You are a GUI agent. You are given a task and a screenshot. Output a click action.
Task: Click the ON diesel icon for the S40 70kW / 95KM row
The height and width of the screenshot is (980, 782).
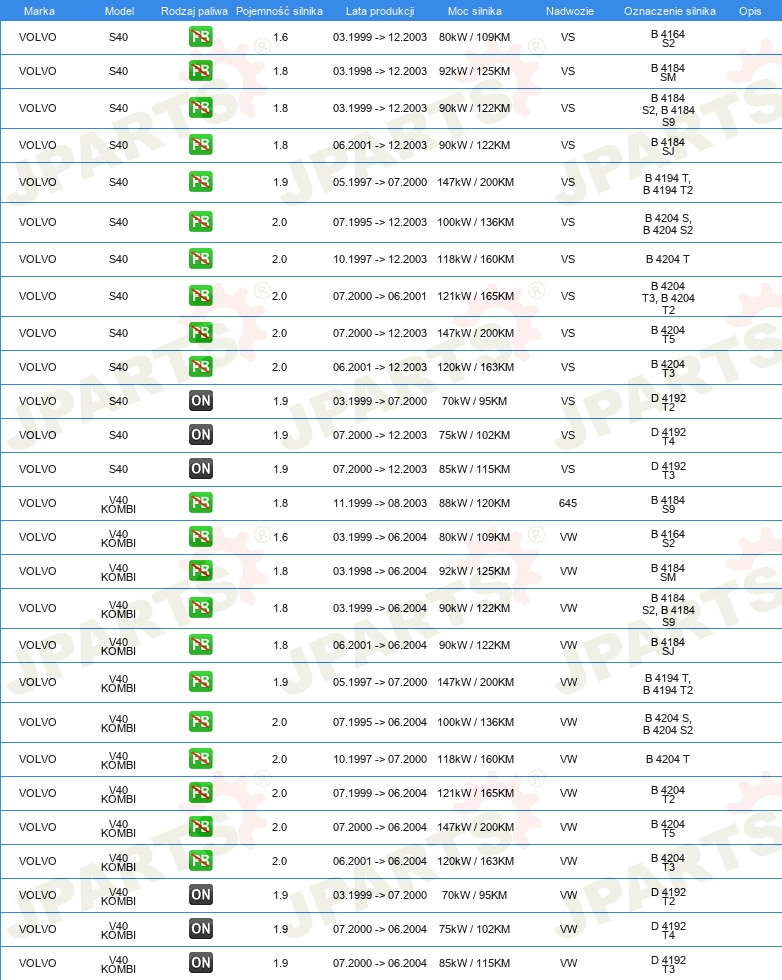pos(201,401)
